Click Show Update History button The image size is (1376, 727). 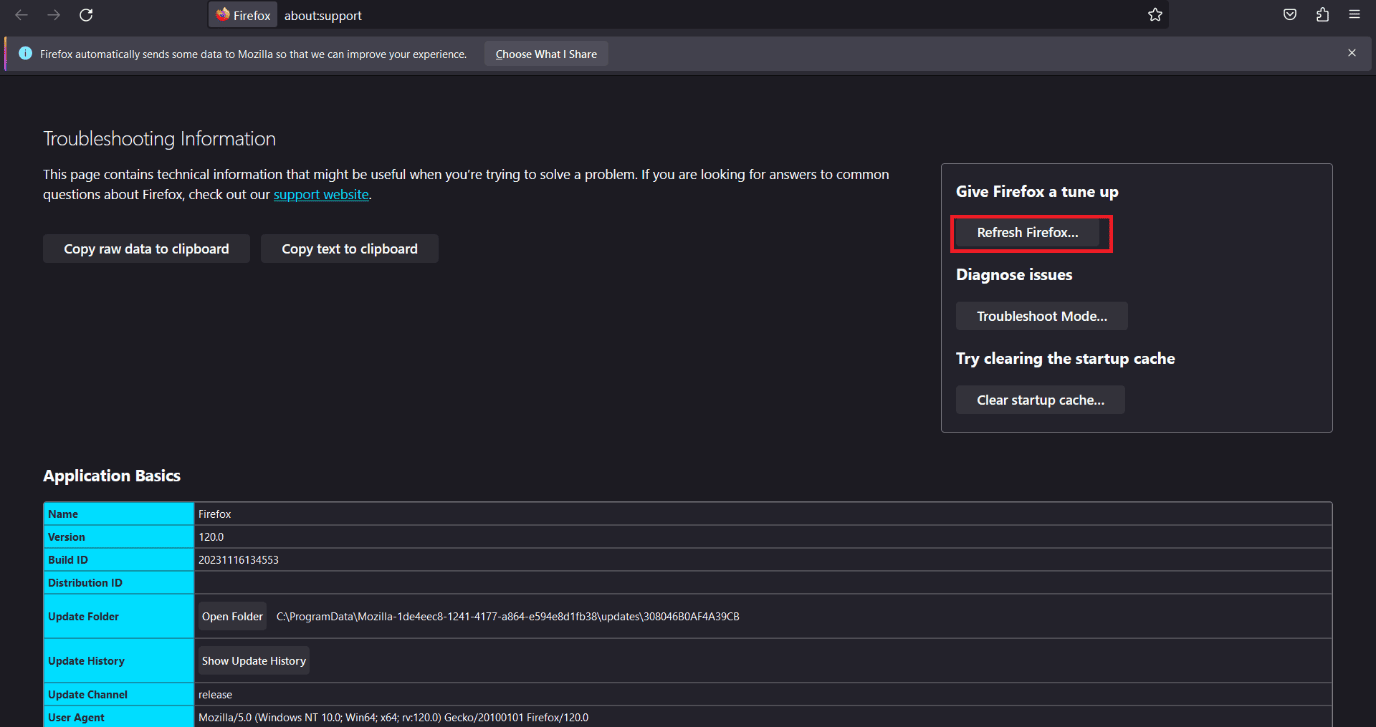pos(254,661)
